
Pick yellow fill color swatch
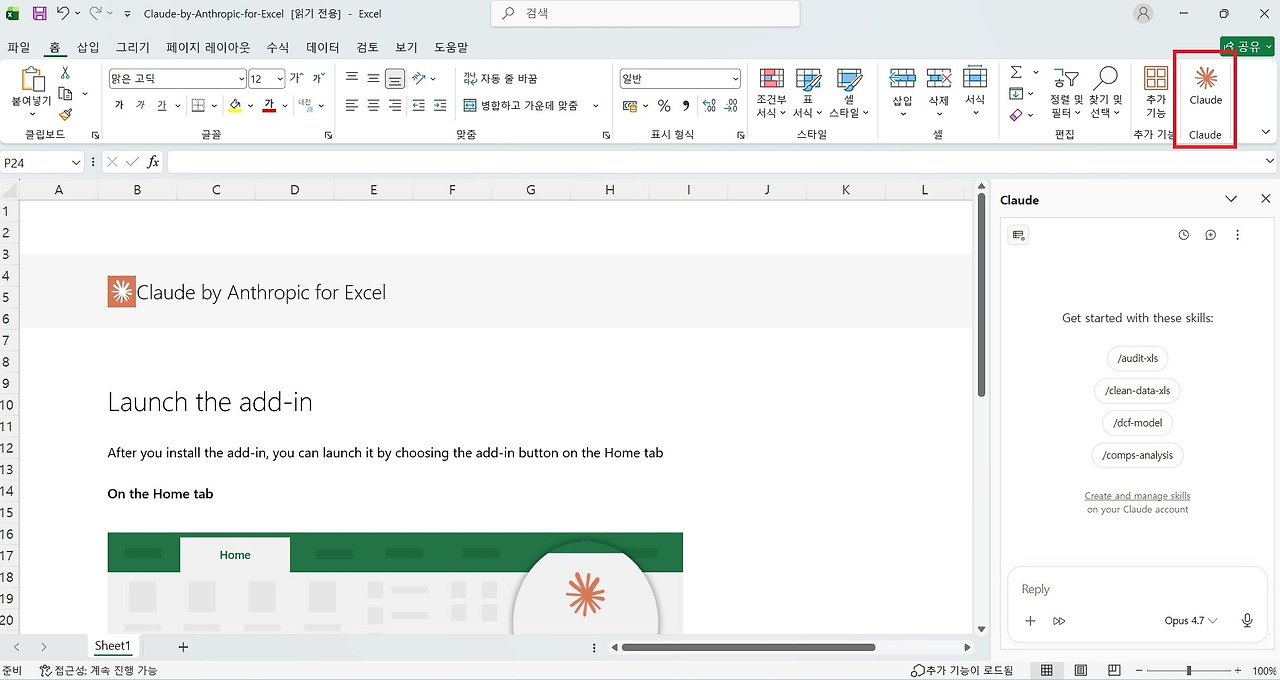tap(235, 105)
